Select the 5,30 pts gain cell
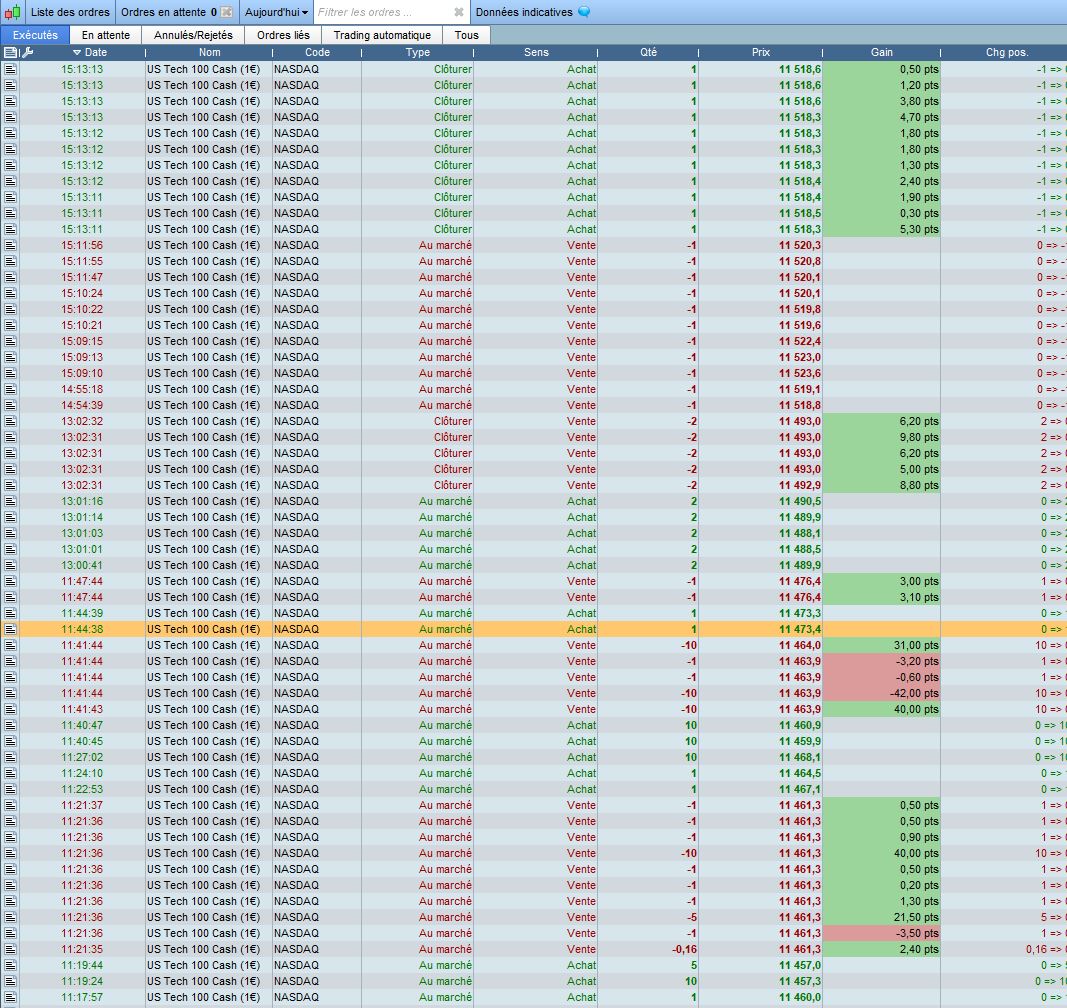1067x1008 pixels. (x=882, y=229)
